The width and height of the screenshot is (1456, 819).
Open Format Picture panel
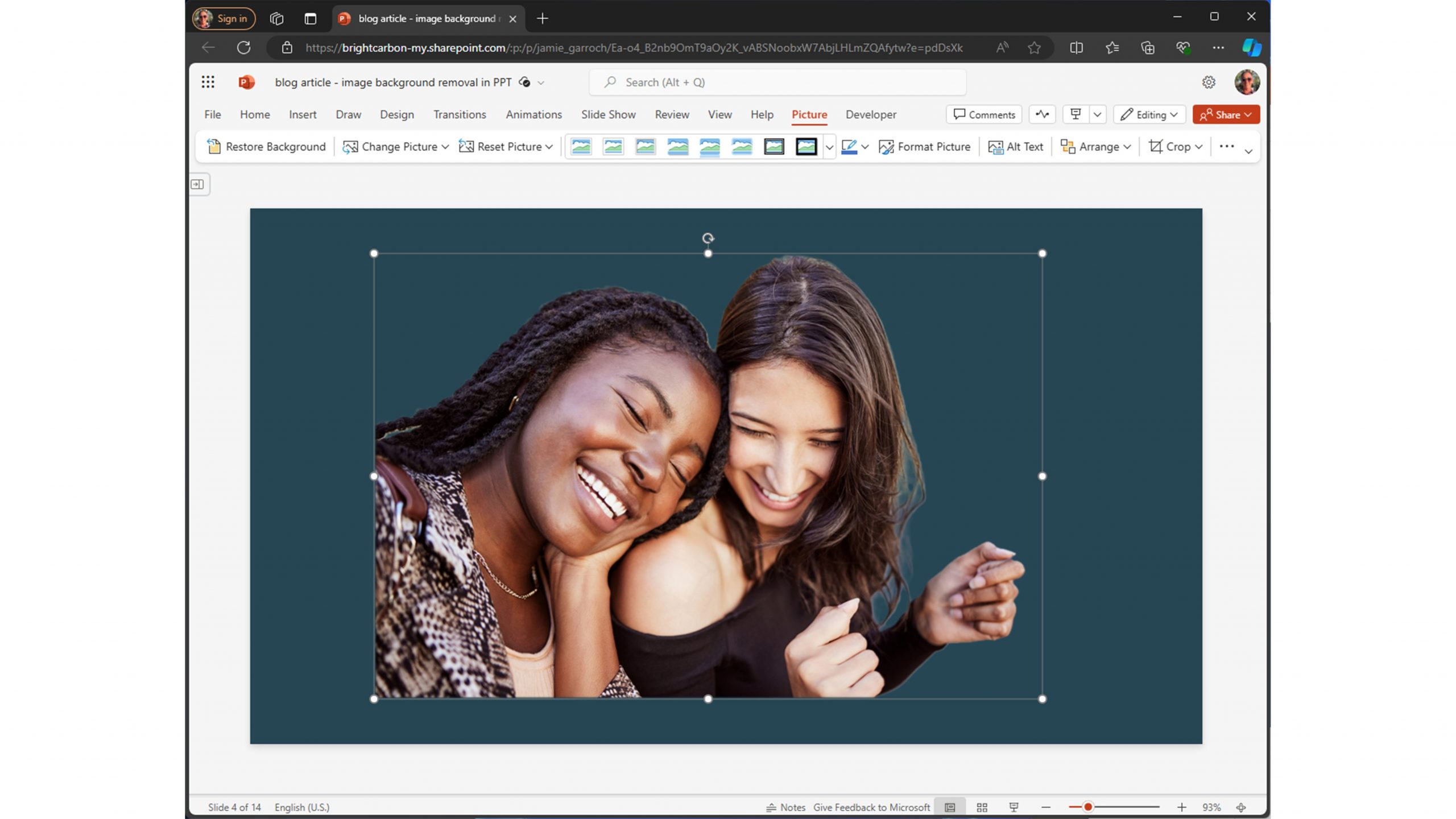point(924,146)
